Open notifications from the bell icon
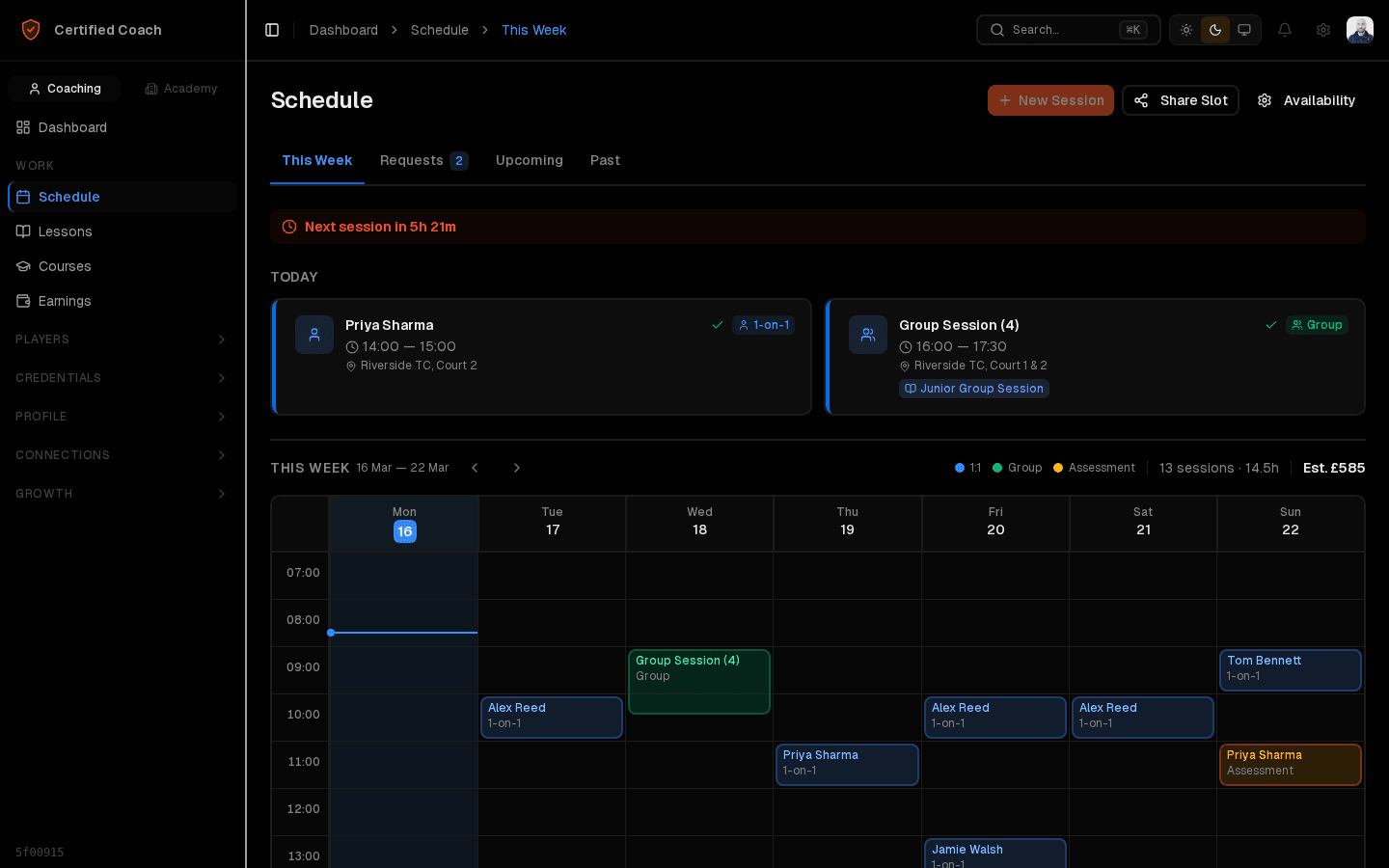Screen dimensions: 1389x868 [1285, 30]
